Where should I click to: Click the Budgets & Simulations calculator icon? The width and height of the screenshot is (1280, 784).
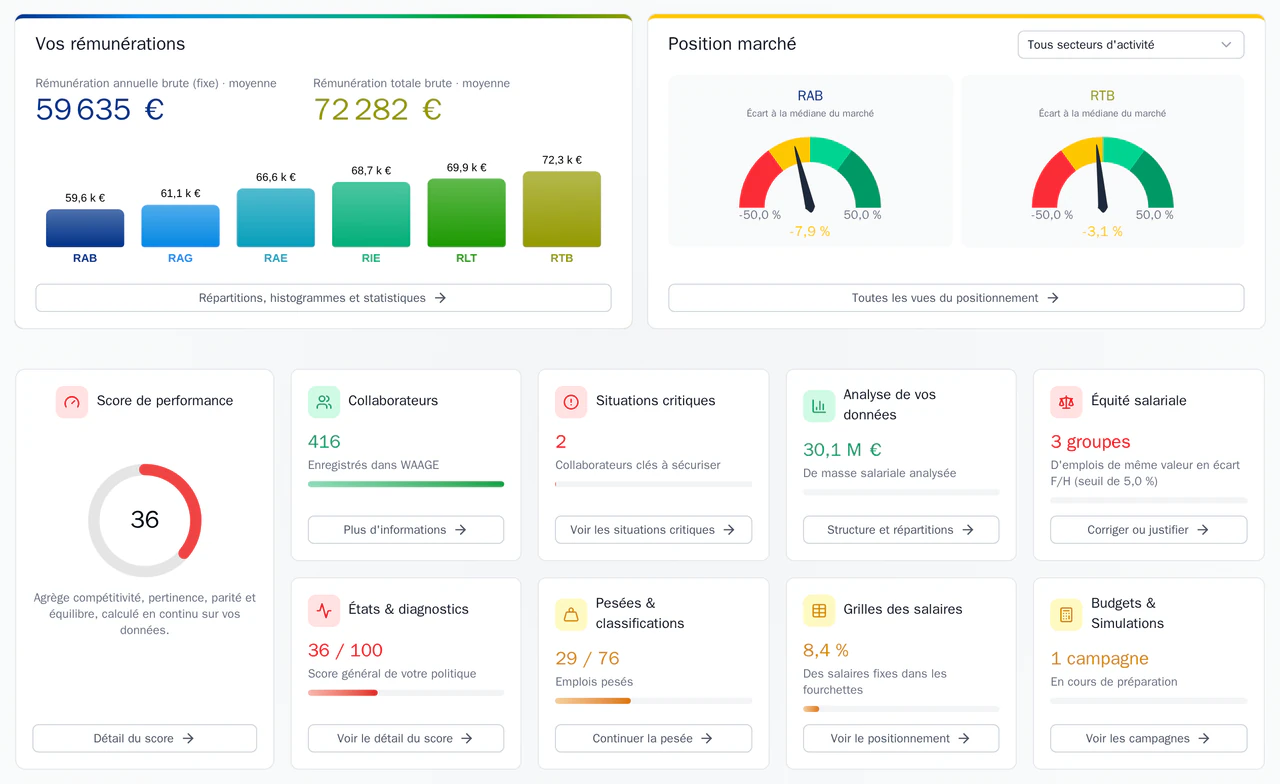[x=1066, y=614]
